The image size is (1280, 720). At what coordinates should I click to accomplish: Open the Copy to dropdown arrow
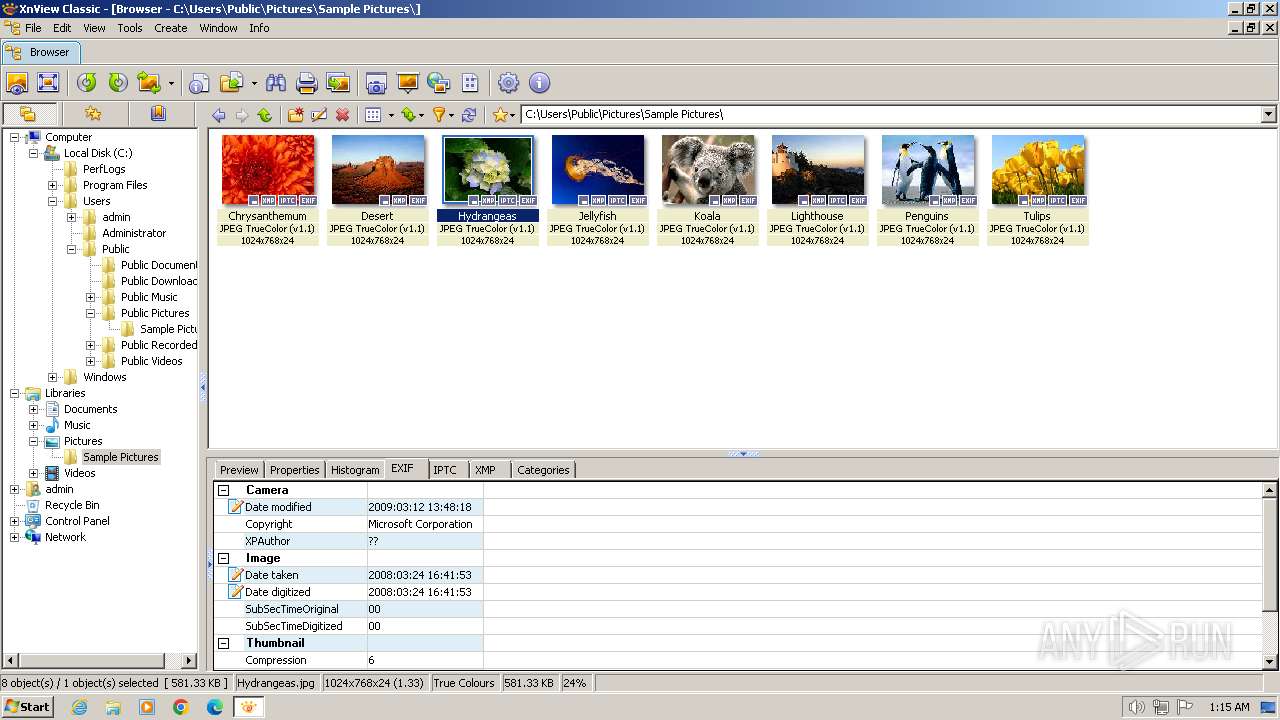254,83
